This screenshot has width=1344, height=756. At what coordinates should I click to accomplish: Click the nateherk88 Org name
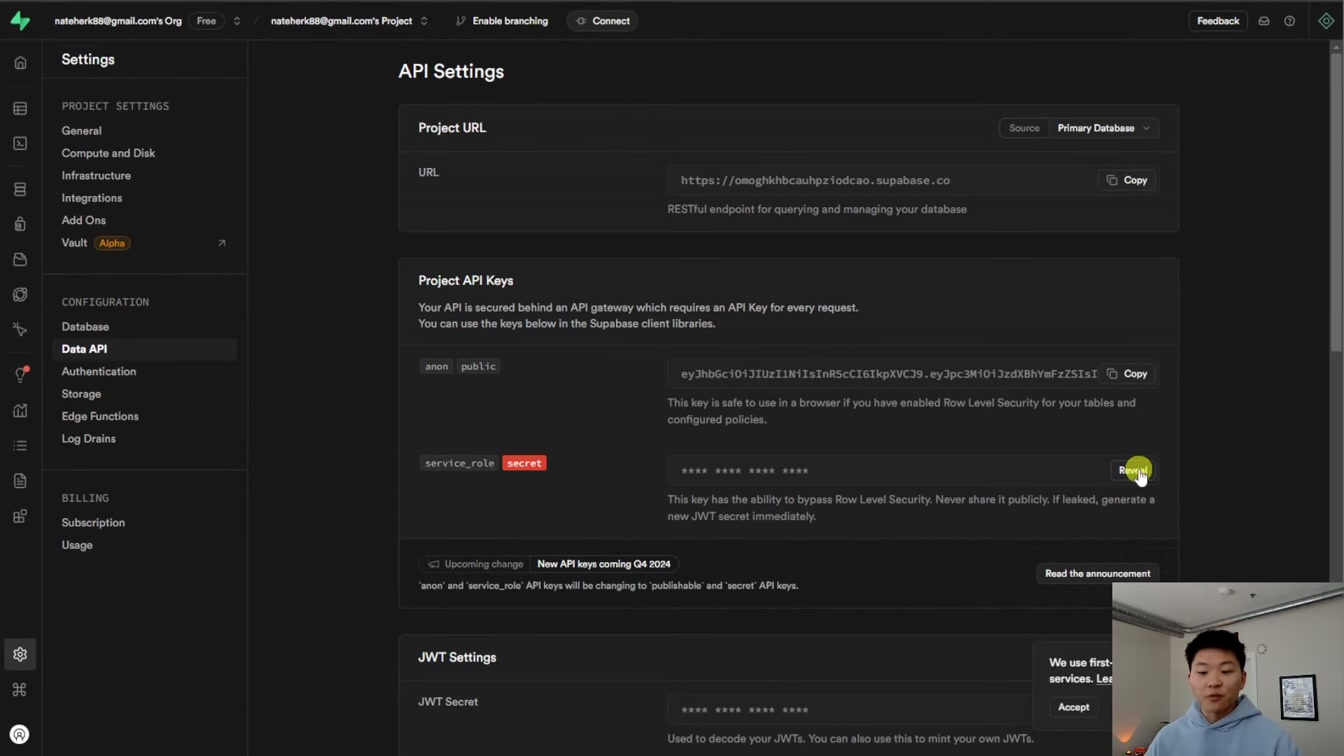pyautogui.click(x=118, y=21)
